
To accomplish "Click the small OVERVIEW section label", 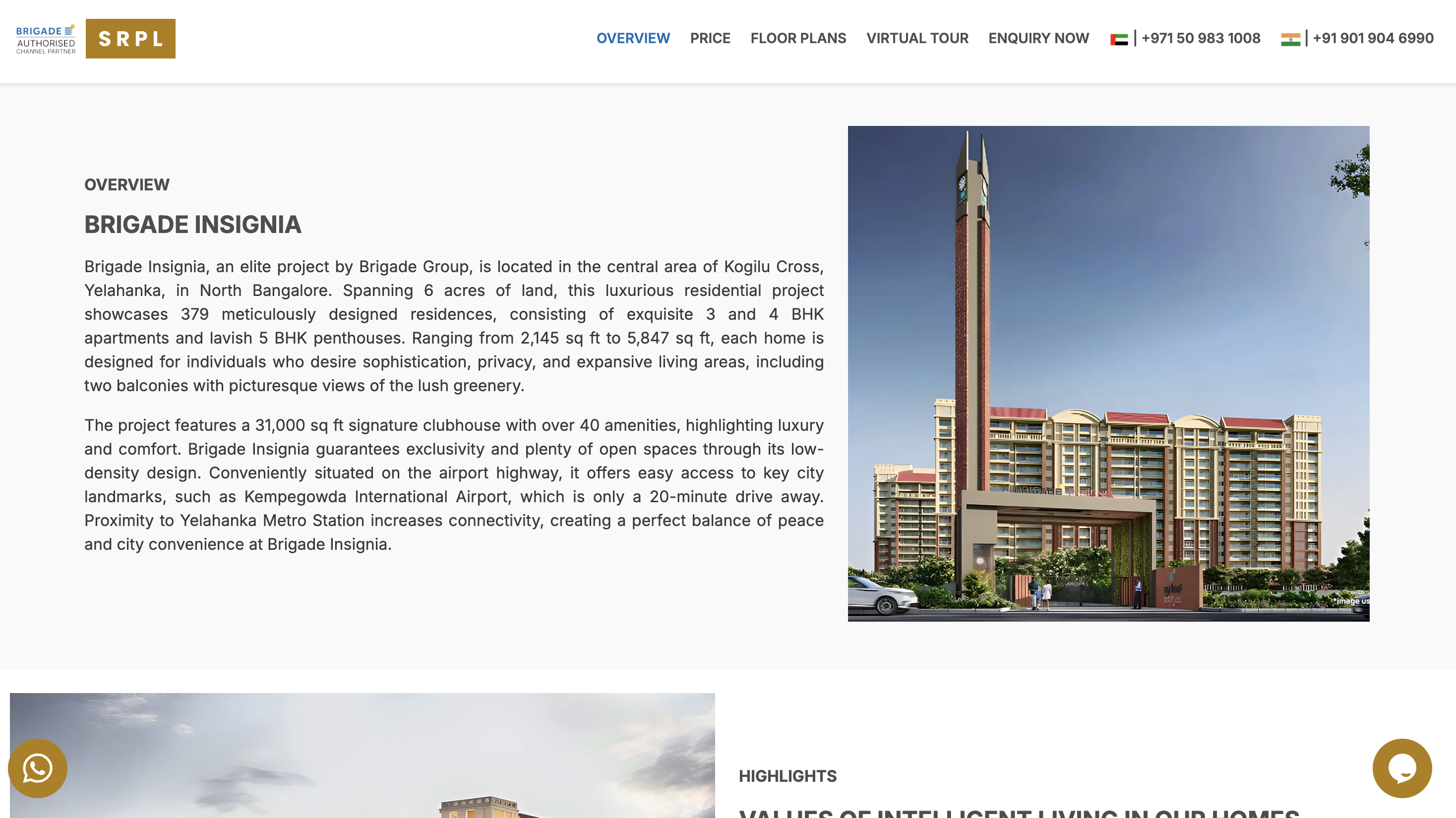I will tap(126, 185).
